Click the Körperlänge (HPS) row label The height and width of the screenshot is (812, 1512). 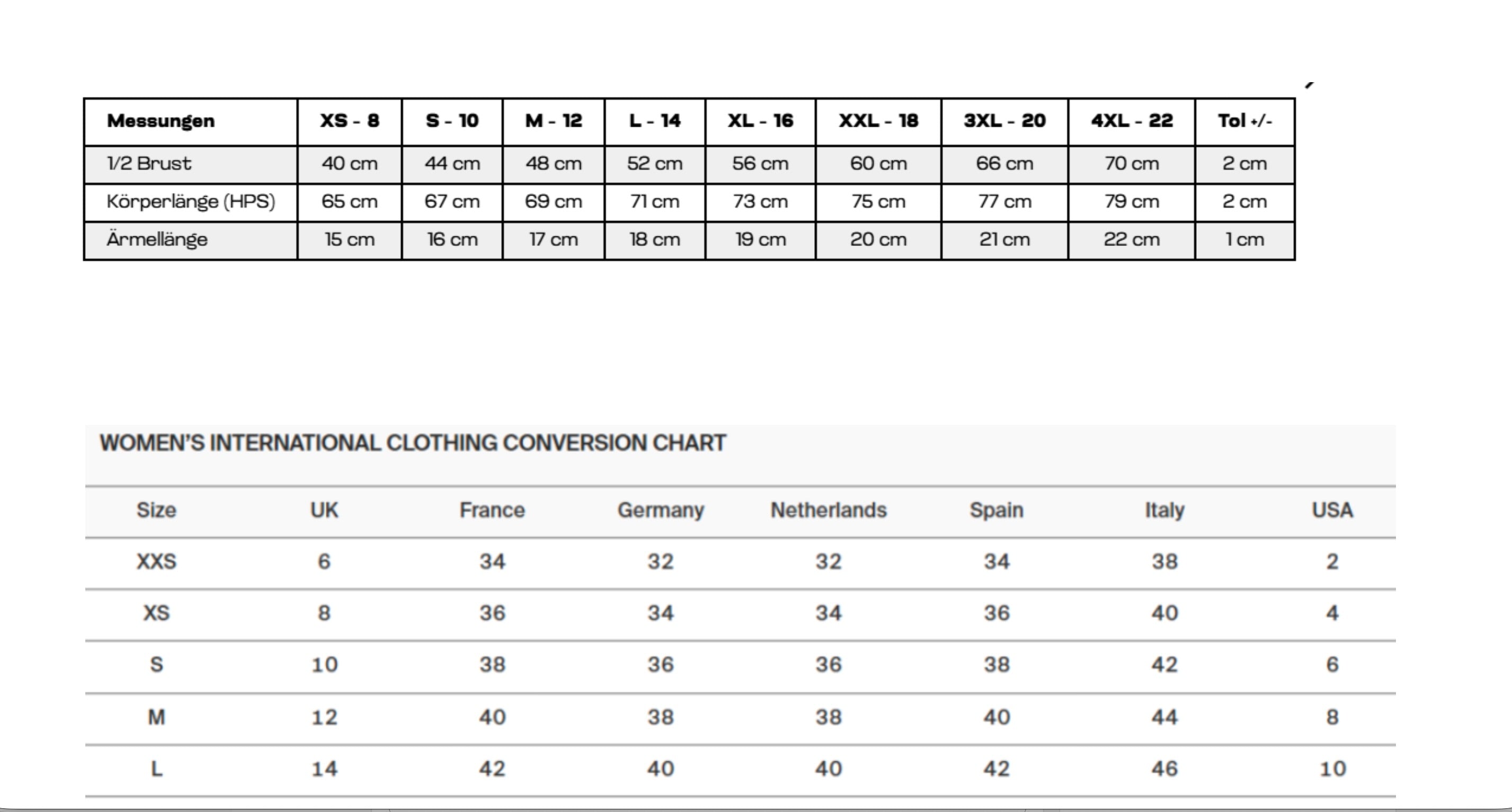point(191,201)
